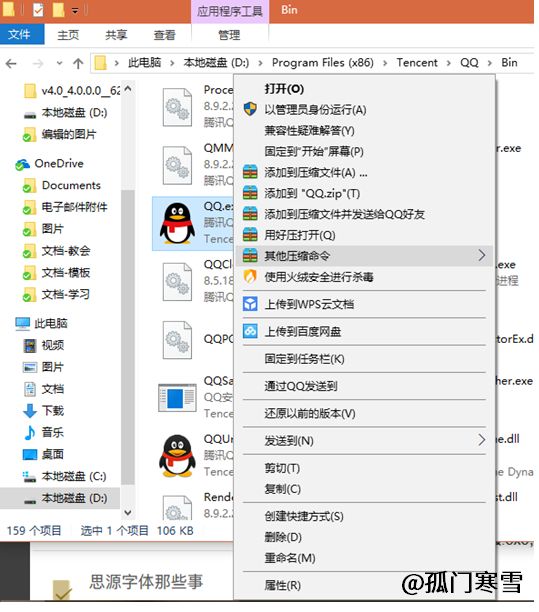Click the back arrow navigation button
539x612 pixels.
(11, 63)
